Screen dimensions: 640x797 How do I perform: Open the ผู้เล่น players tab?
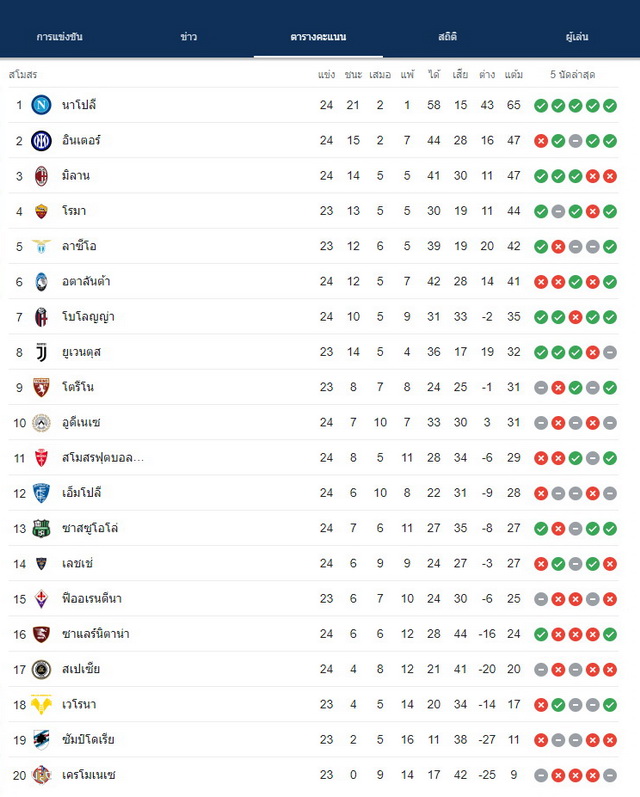click(577, 37)
